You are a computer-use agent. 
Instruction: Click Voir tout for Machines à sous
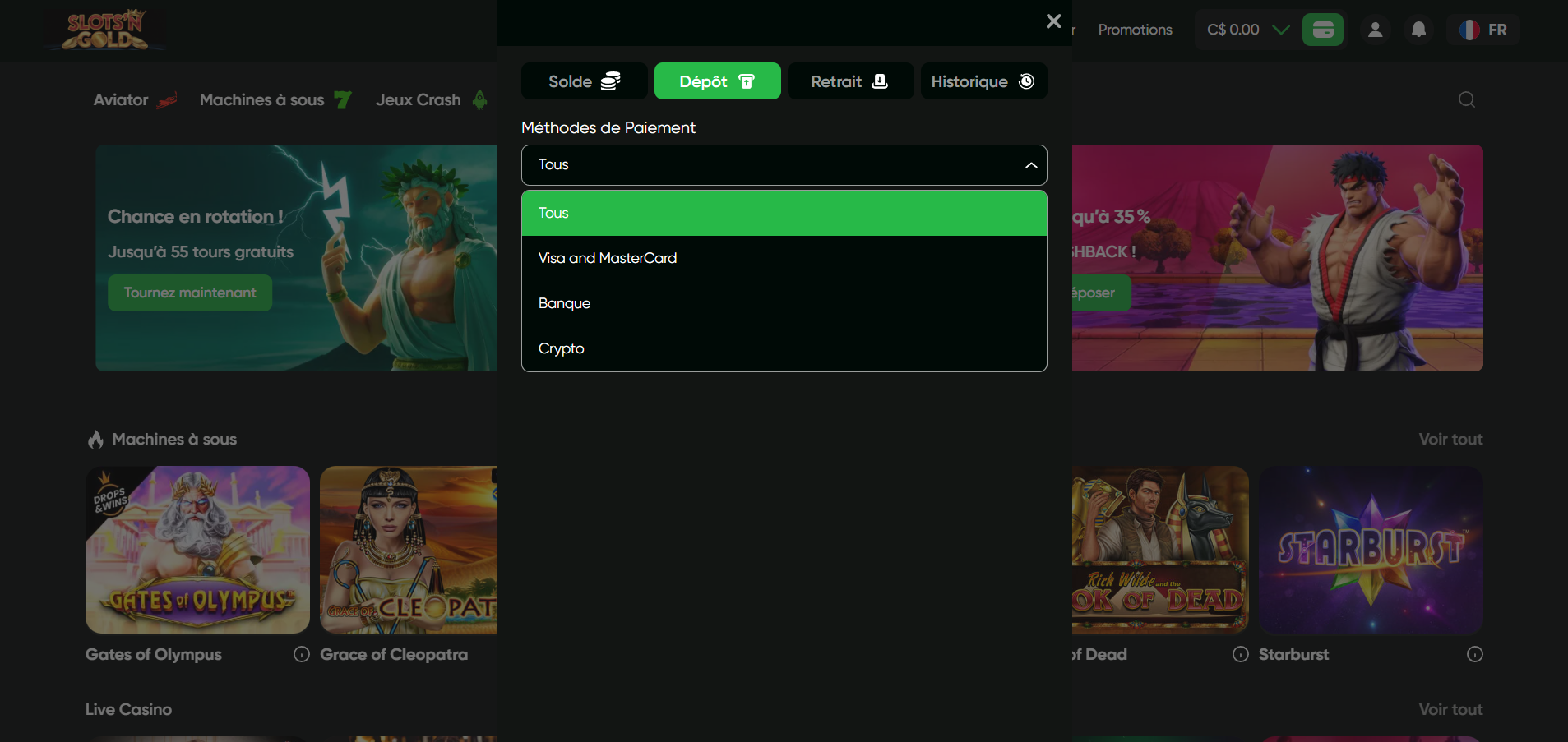tap(1450, 440)
